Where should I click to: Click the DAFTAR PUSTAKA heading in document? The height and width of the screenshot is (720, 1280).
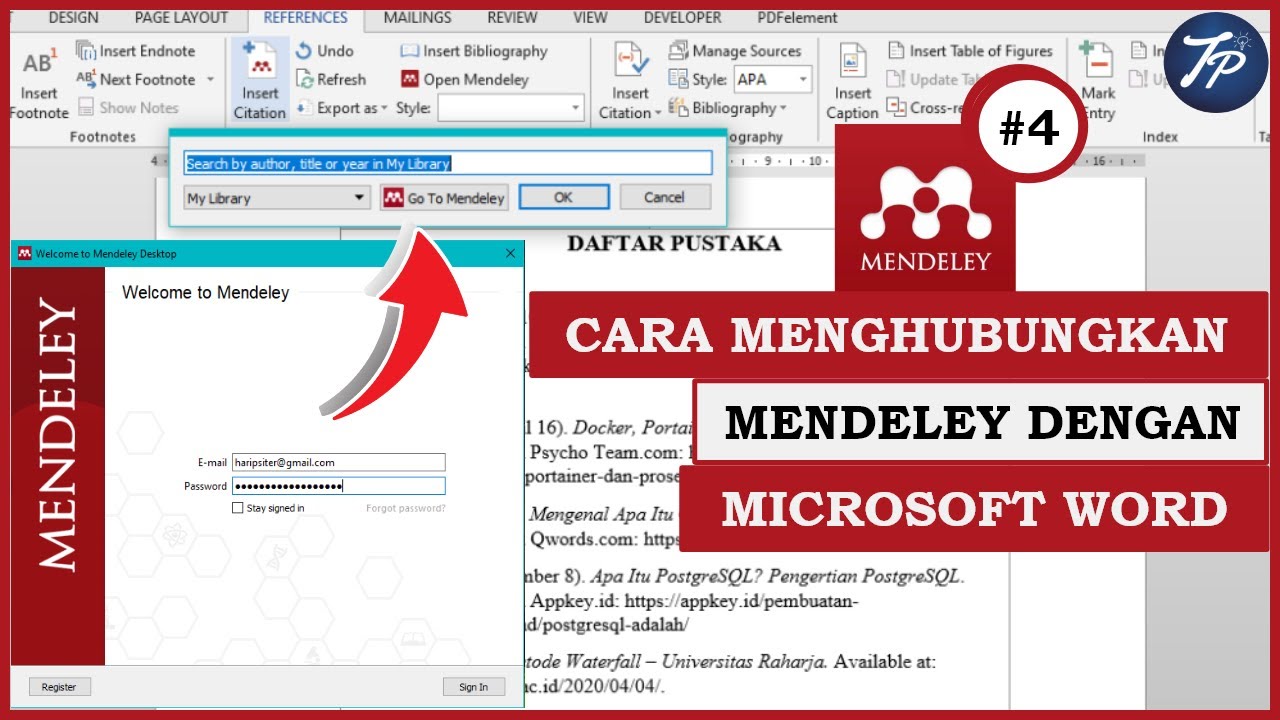pos(674,243)
